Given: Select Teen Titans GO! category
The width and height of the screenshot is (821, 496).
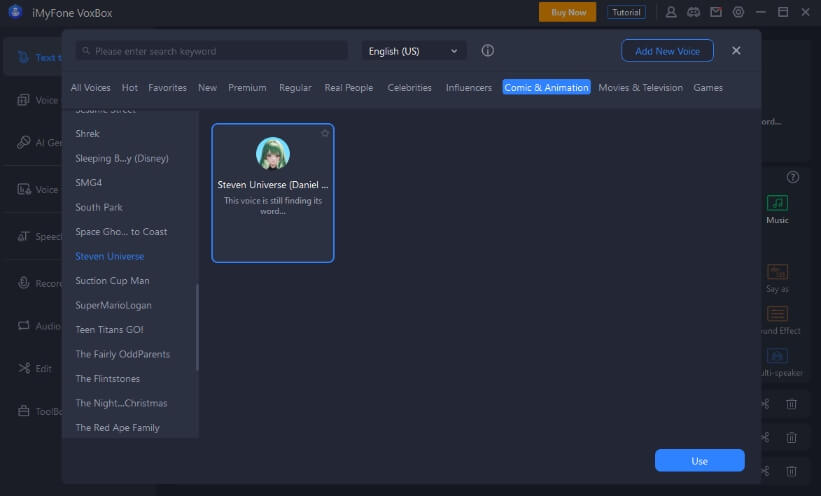Looking at the screenshot, I should point(109,329).
